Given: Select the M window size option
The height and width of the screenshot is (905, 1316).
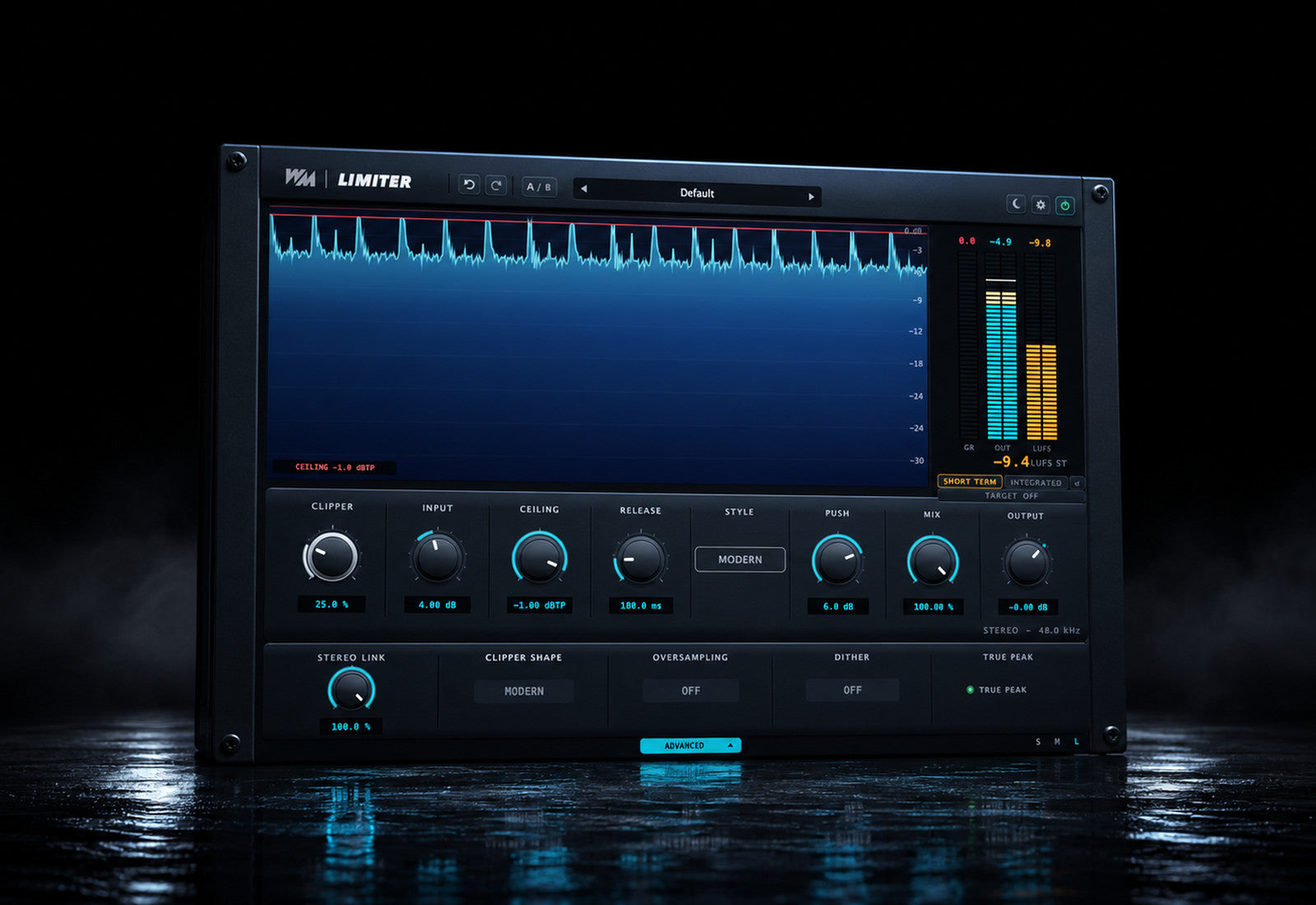Looking at the screenshot, I should click(x=1057, y=742).
